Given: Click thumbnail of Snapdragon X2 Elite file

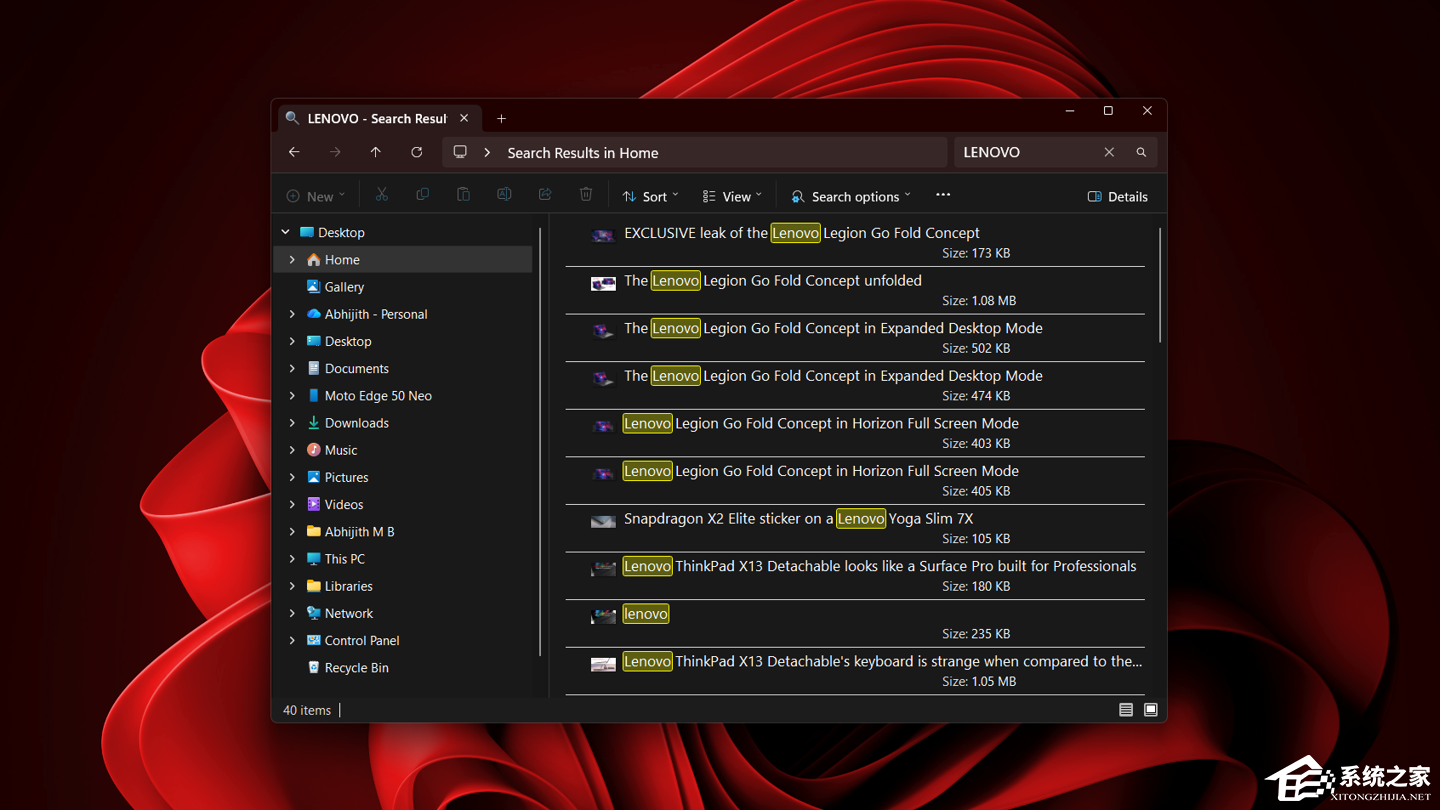Looking at the screenshot, I should (x=603, y=521).
